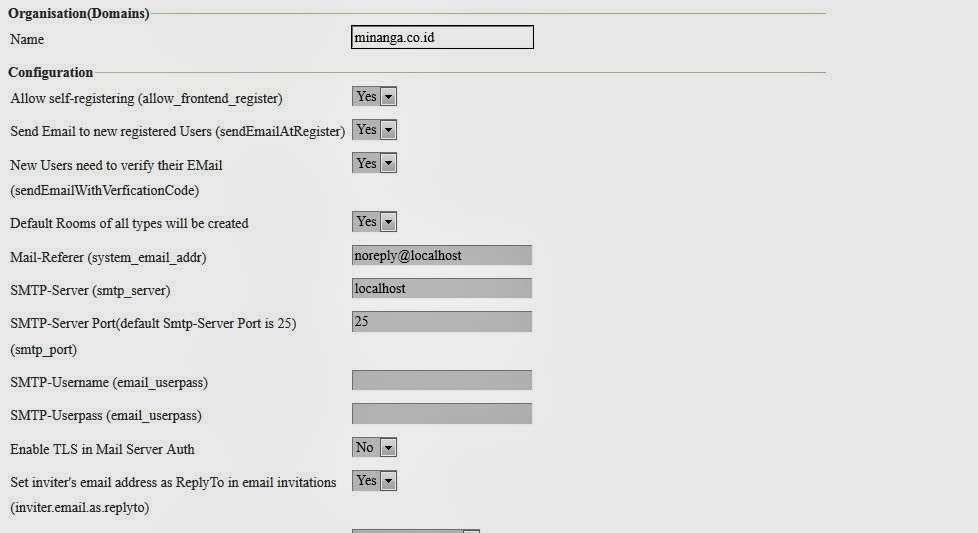Click the empty SMTP-Username field
Viewport: 978px width, 533px height.
tap(442, 381)
